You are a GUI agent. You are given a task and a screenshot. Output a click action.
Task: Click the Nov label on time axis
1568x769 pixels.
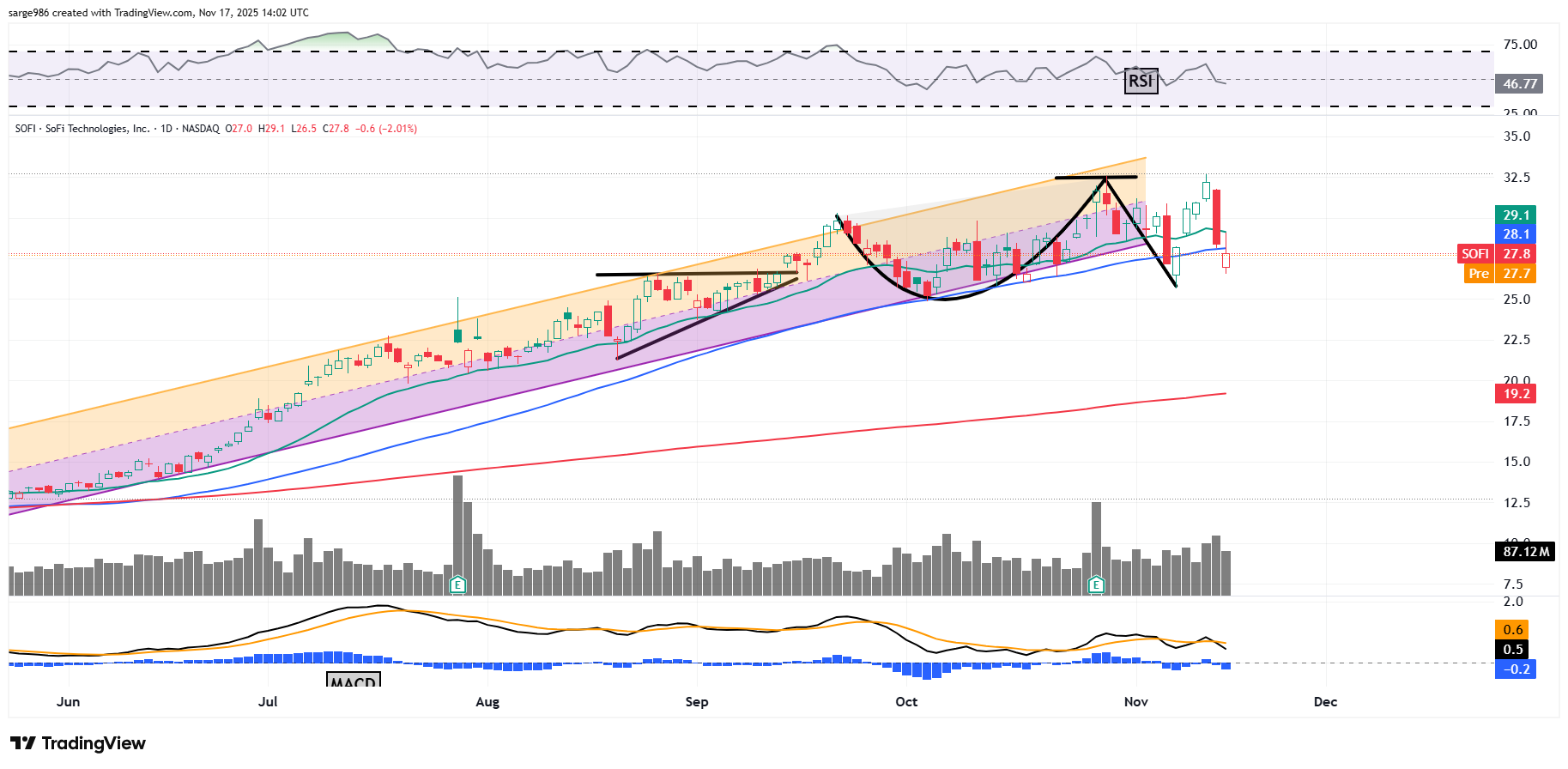(1135, 702)
